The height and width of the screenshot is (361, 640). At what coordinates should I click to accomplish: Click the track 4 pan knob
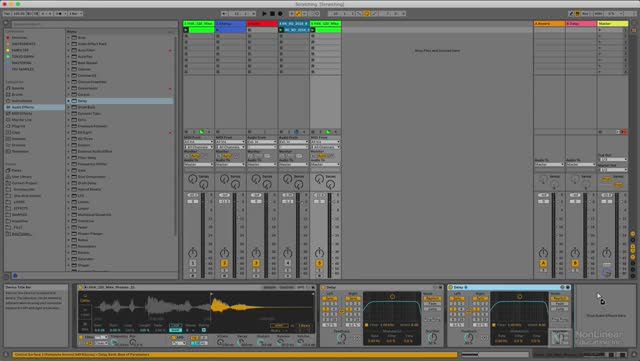pos(287,253)
